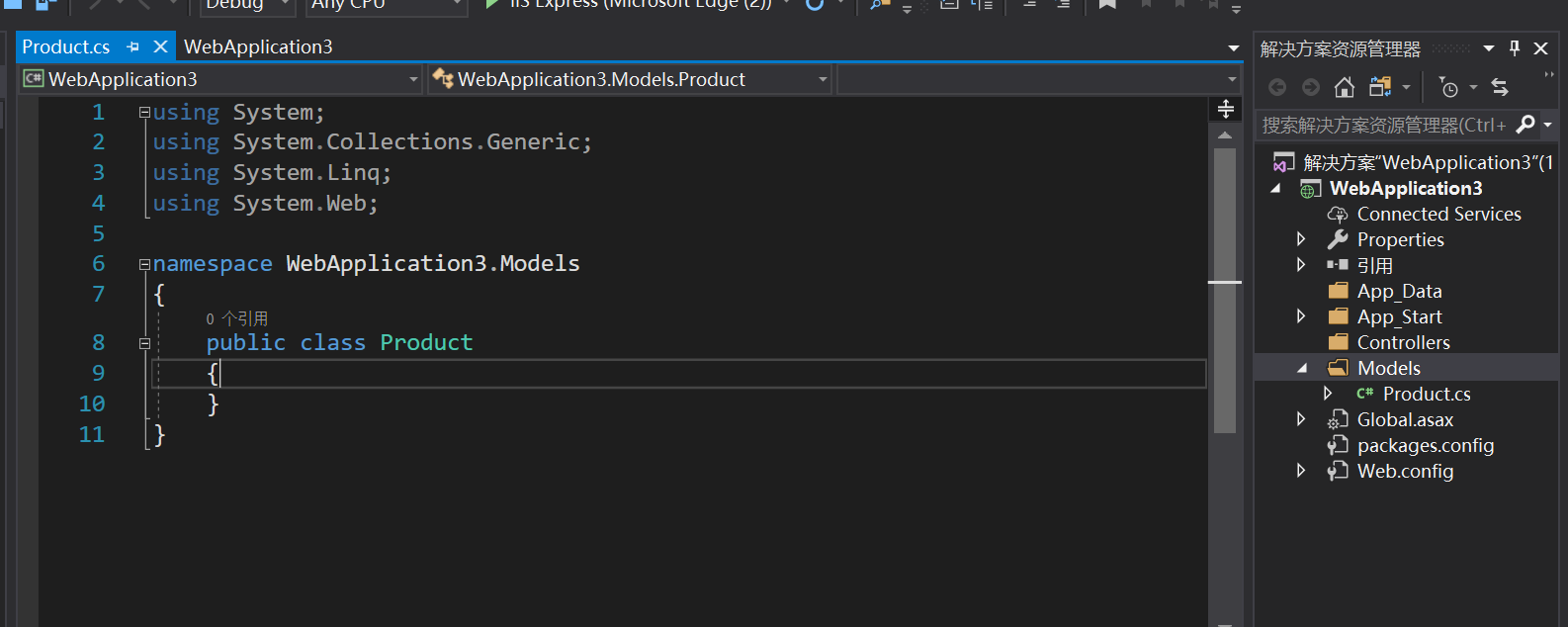Screen dimensions: 1568x627
Task: Click the sync with active document icon
Action: tap(1500, 88)
